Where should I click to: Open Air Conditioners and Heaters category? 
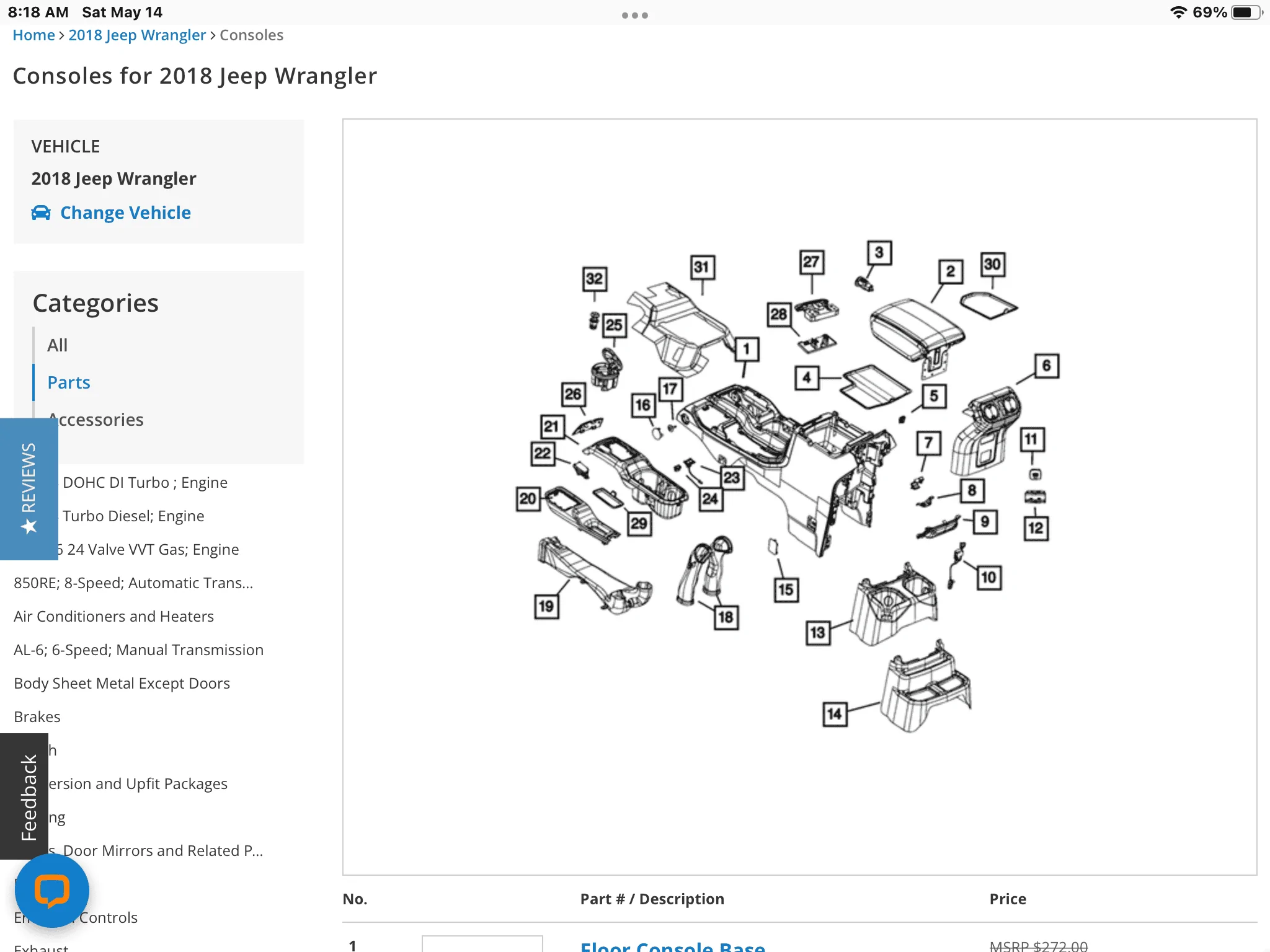tap(113, 617)
